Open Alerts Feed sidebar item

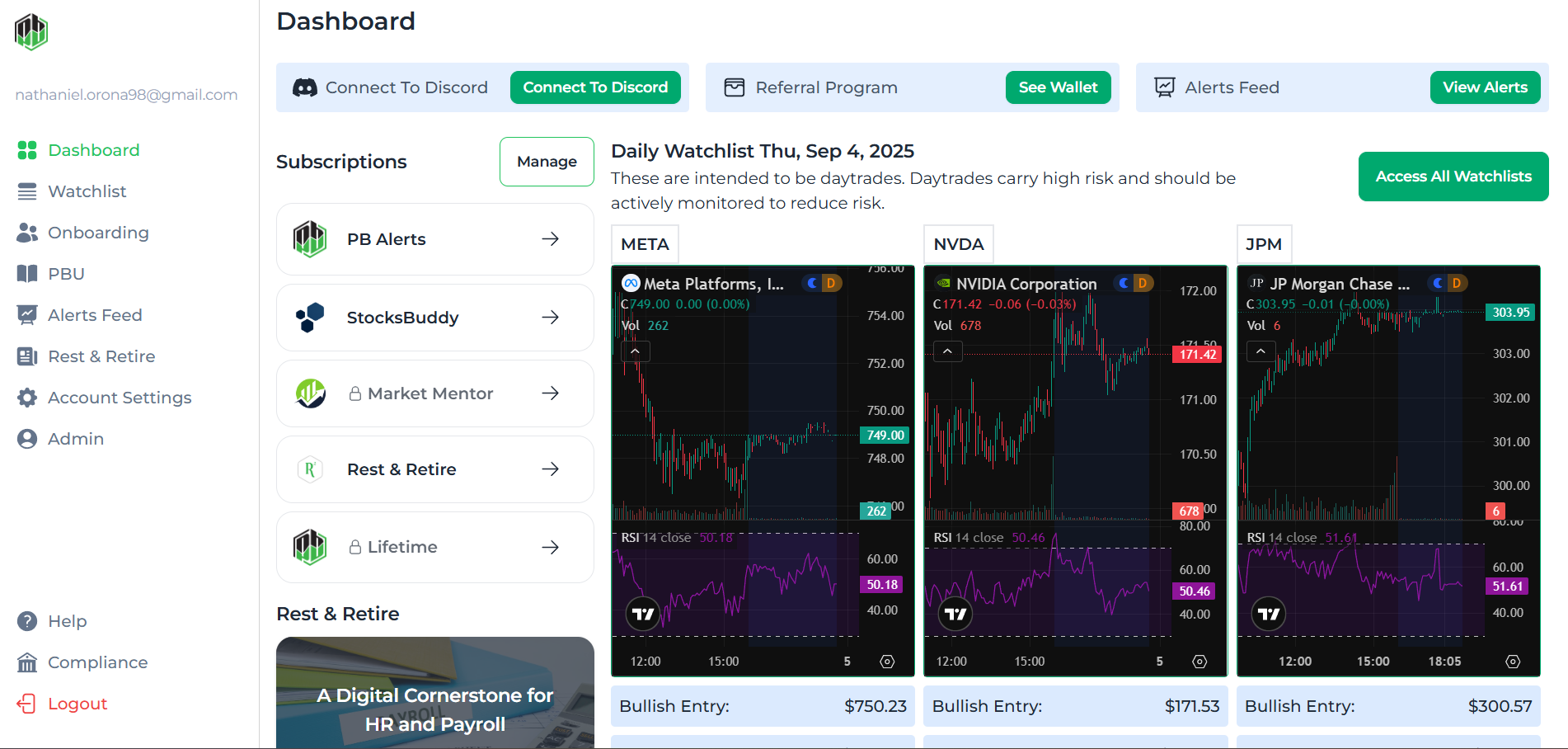click(79, 315)
